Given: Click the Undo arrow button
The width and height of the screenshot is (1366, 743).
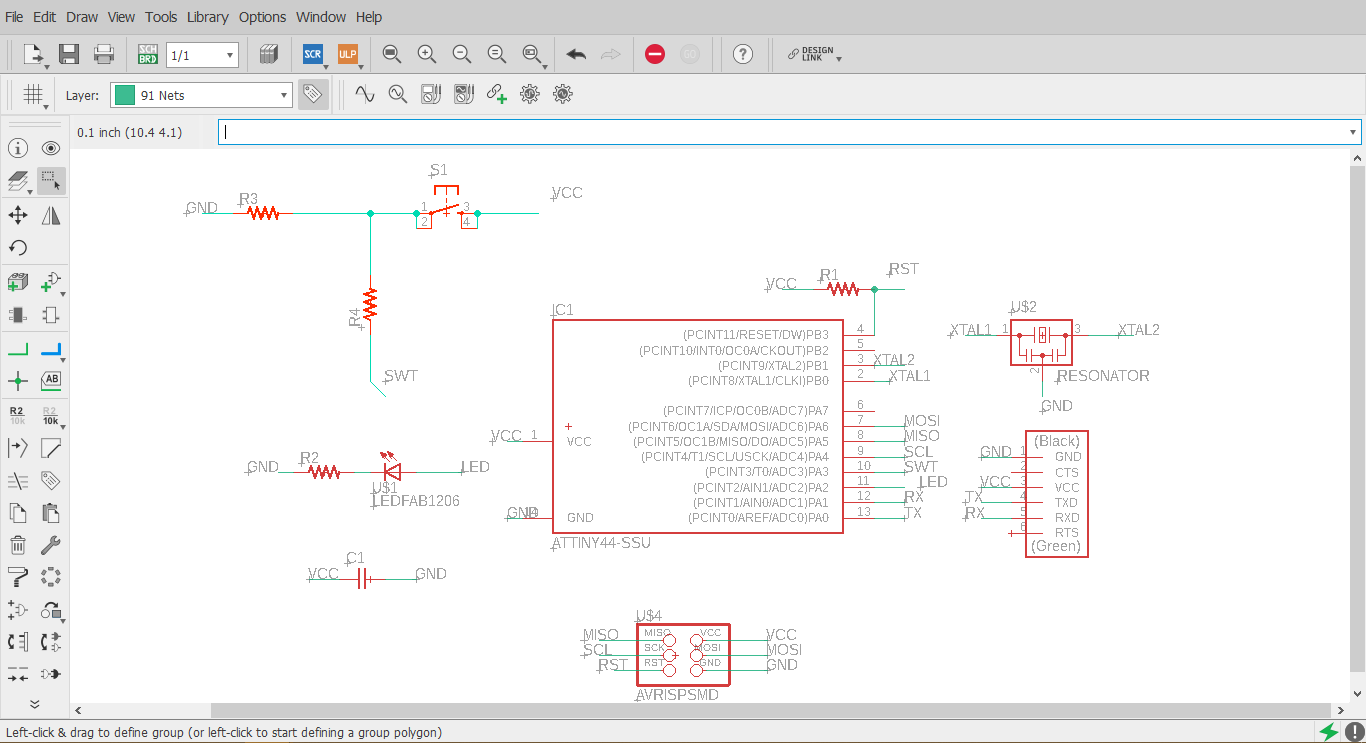Looking at the screenshot, I should (x=576, y=54).
